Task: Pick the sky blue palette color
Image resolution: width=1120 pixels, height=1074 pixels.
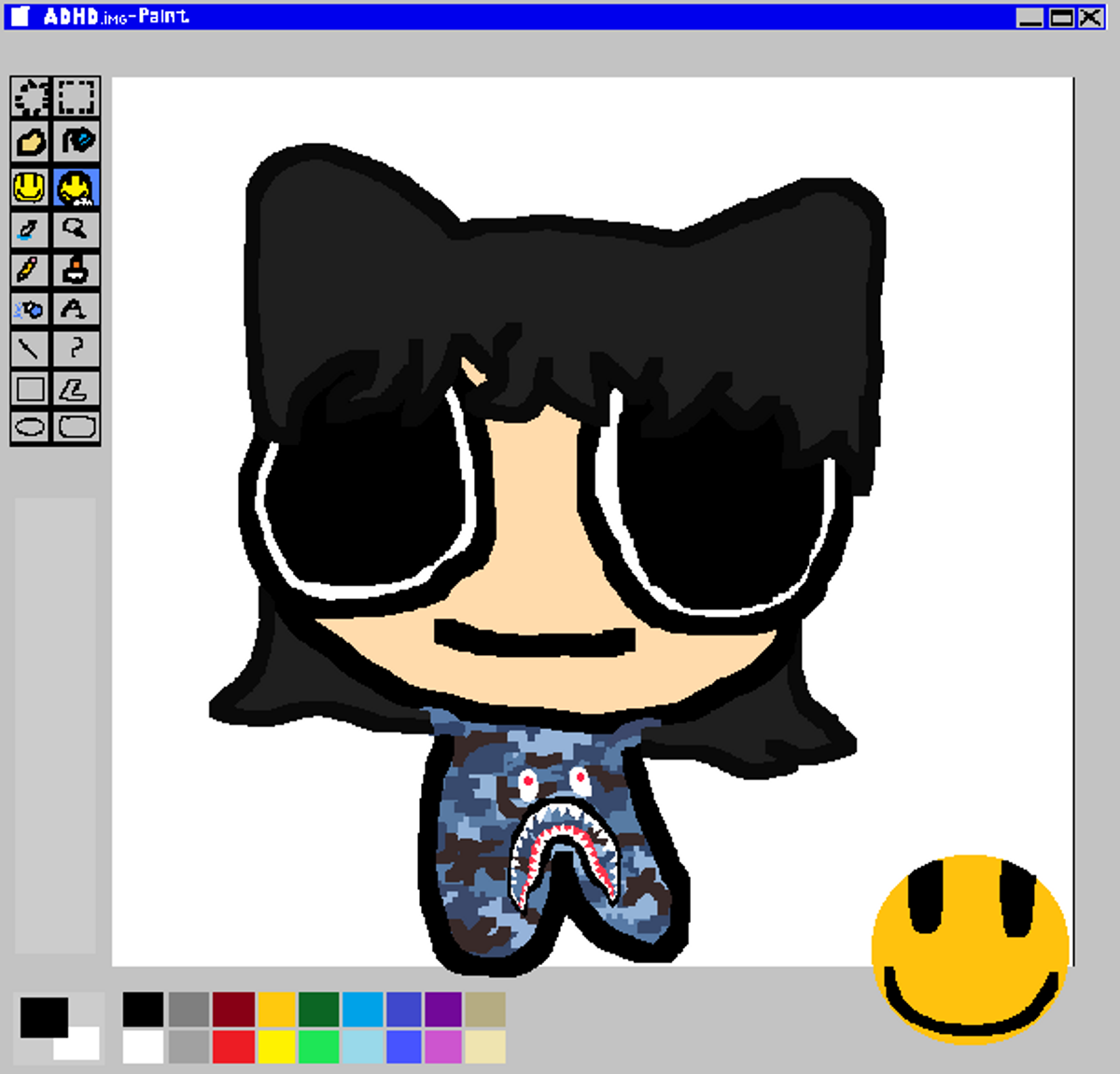Action: (x=362, y=1010)
